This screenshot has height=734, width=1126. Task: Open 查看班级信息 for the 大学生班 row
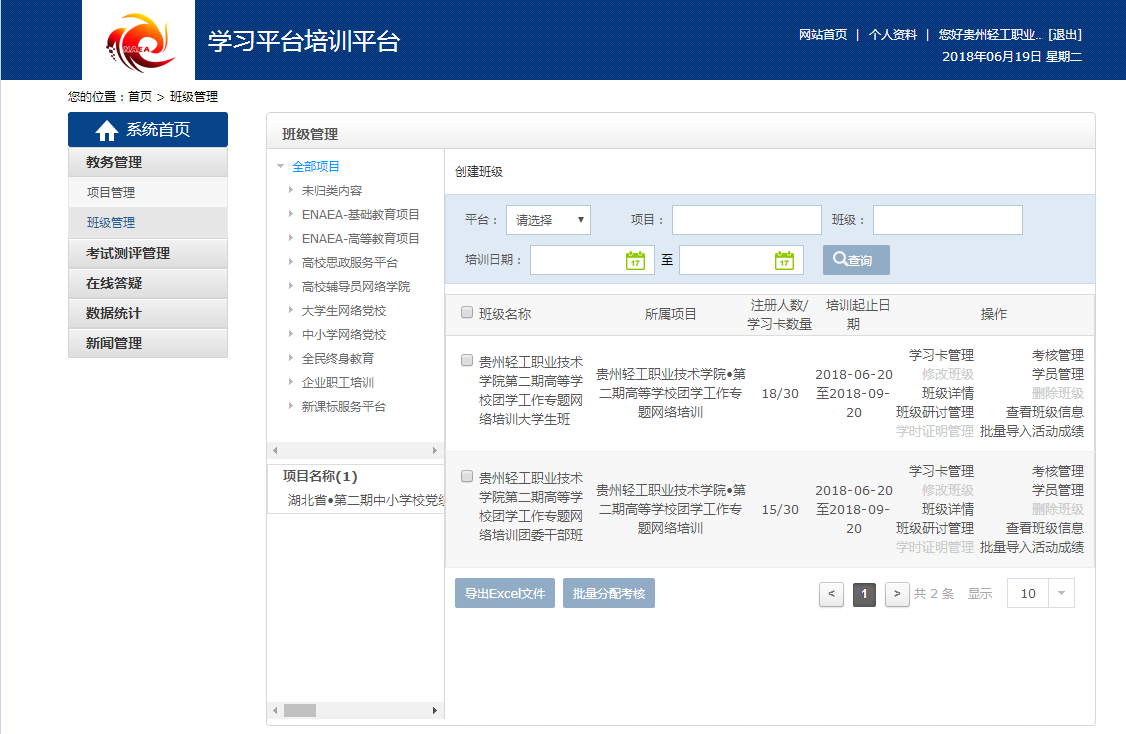pos(1045,412)
